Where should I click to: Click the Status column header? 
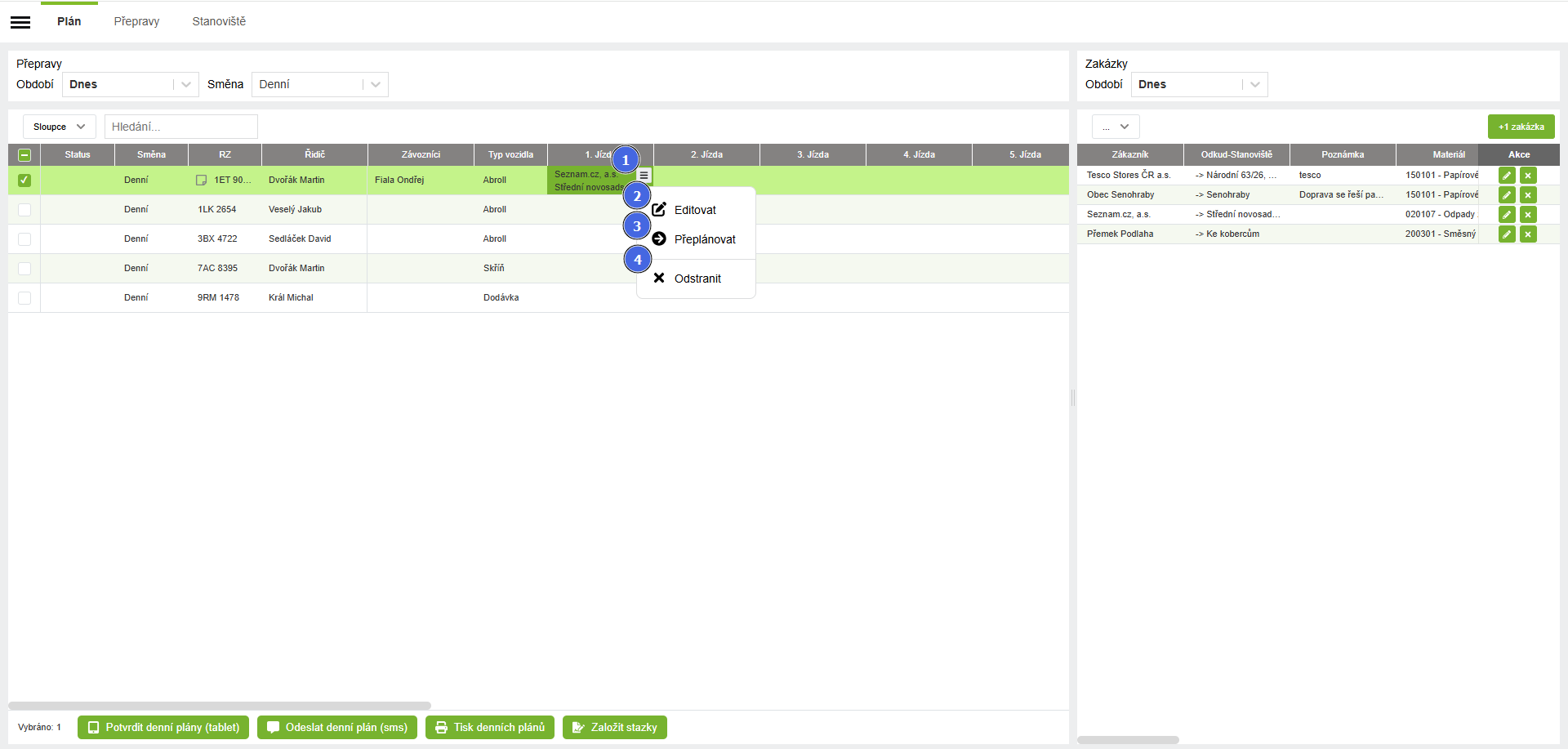coord(78,154)
